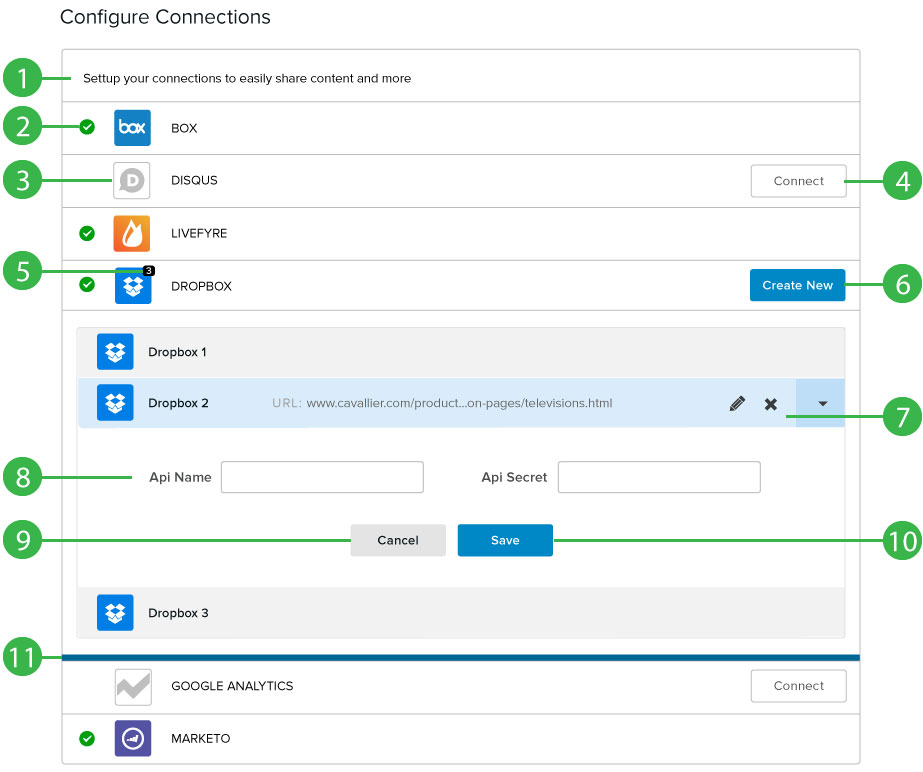Click the Dropbox icon with badge 3
Viewport: 923px width, 772px height.
[x=132, y=286]
